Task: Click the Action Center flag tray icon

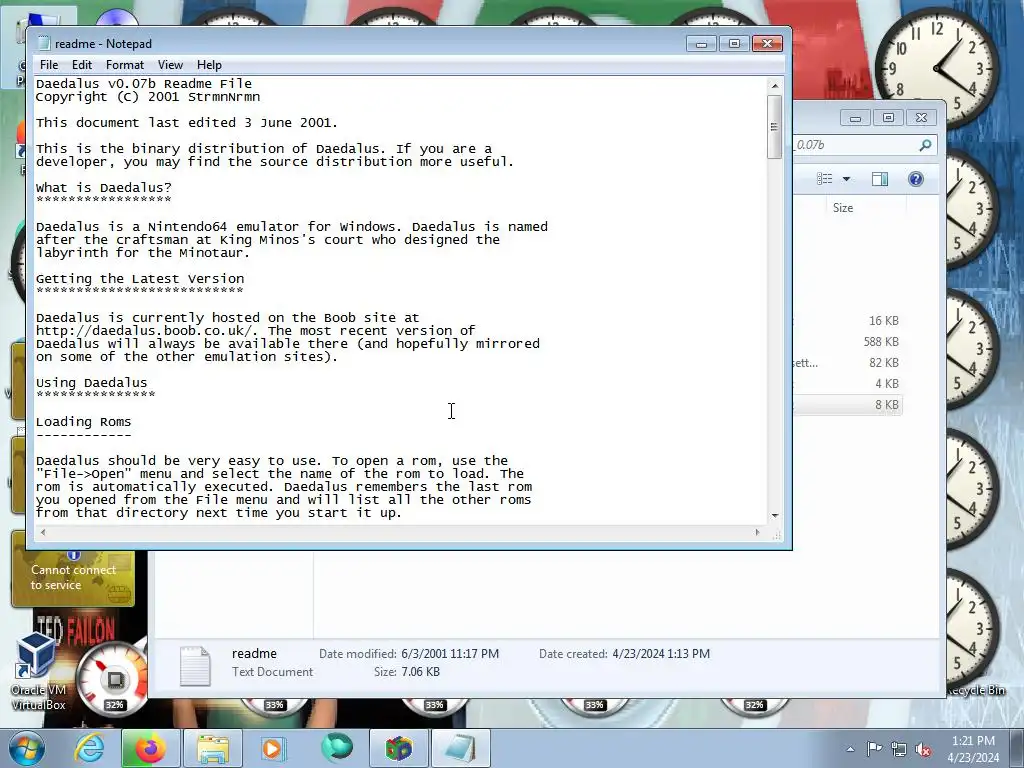Action: [x=874, y=749]
